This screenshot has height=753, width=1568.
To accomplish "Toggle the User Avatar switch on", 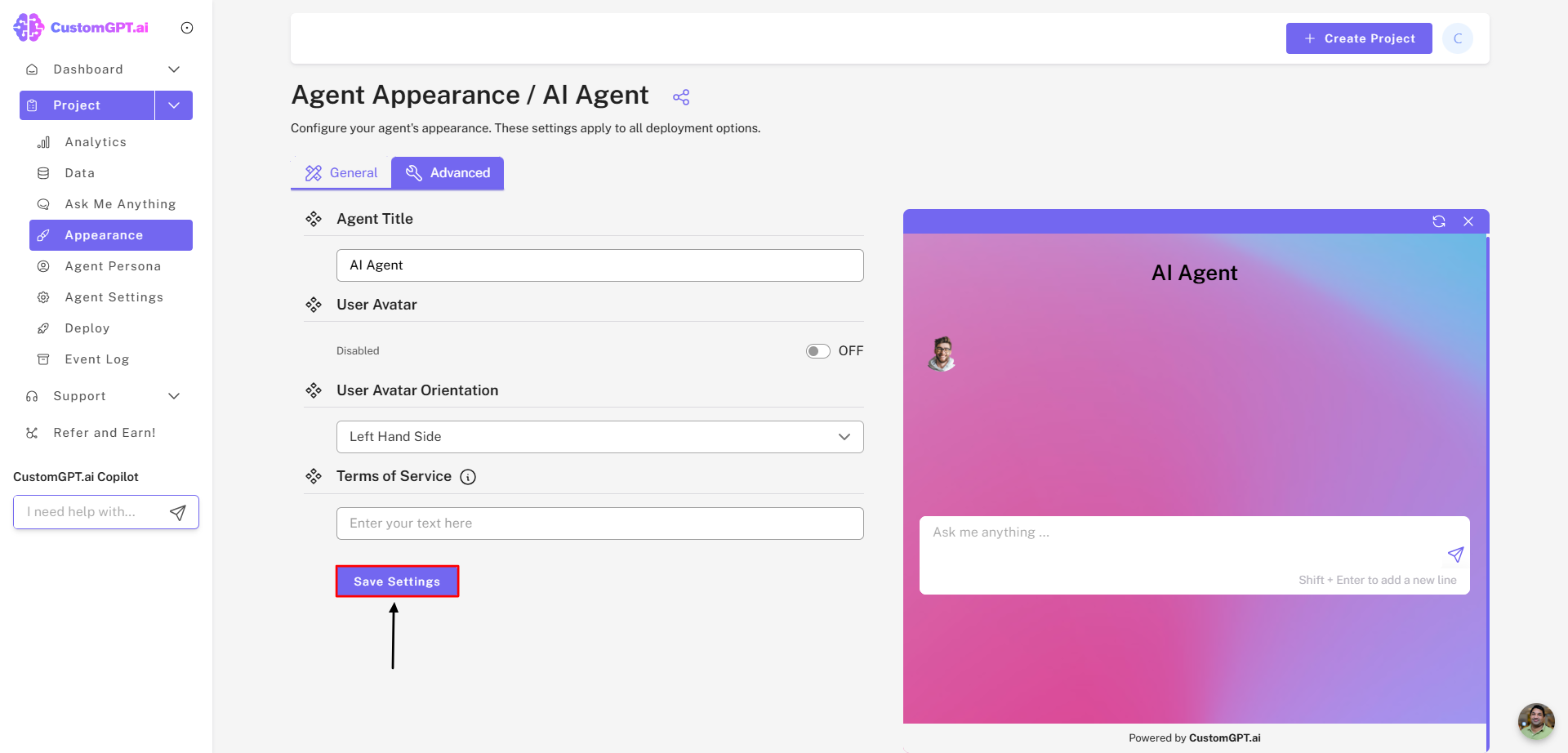I will 817,351.
